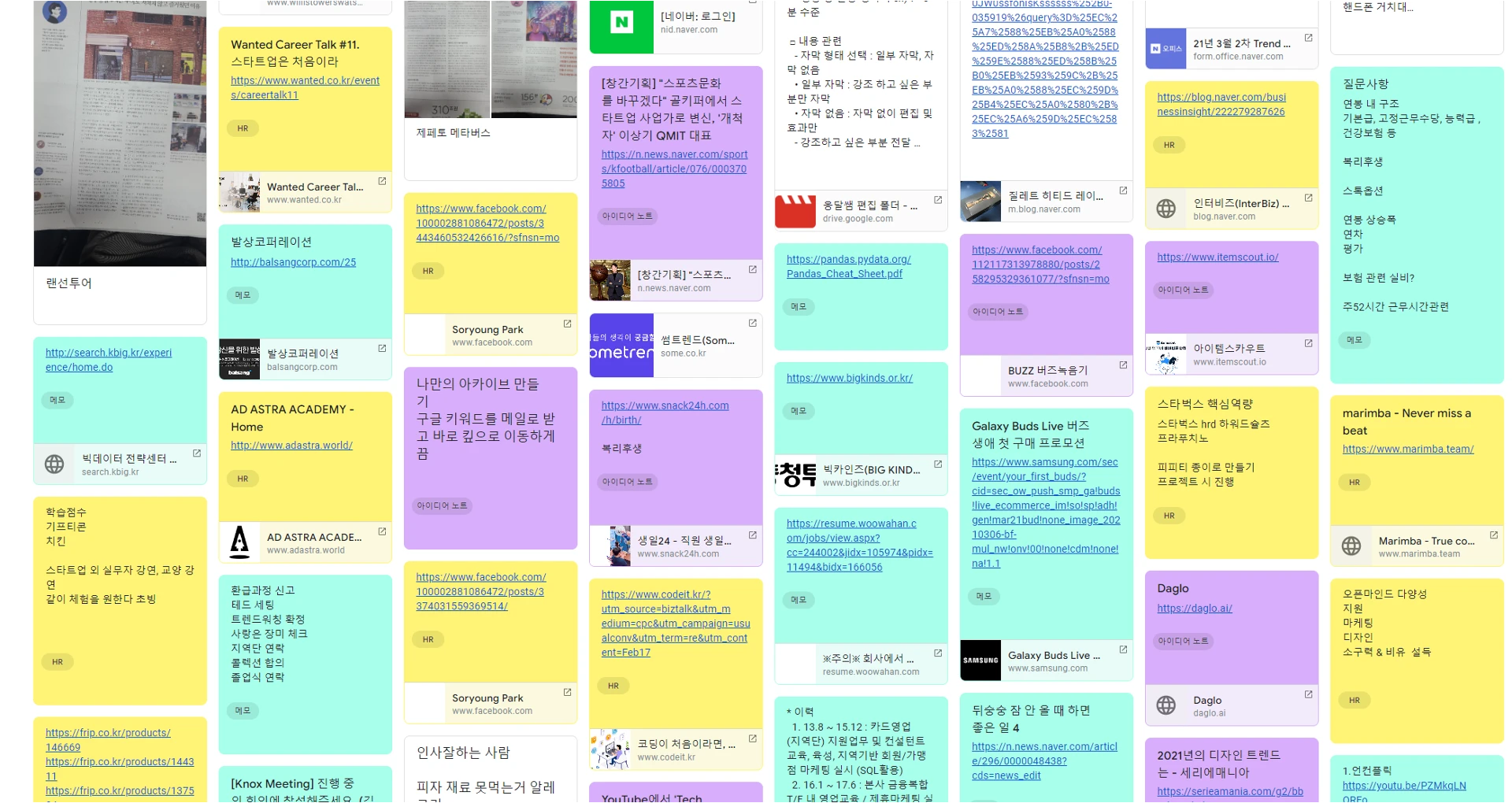Open external link icon on BUZZ 버즈녹음기 preview
Viewport: 1512px width, 803px height.
1123,364
